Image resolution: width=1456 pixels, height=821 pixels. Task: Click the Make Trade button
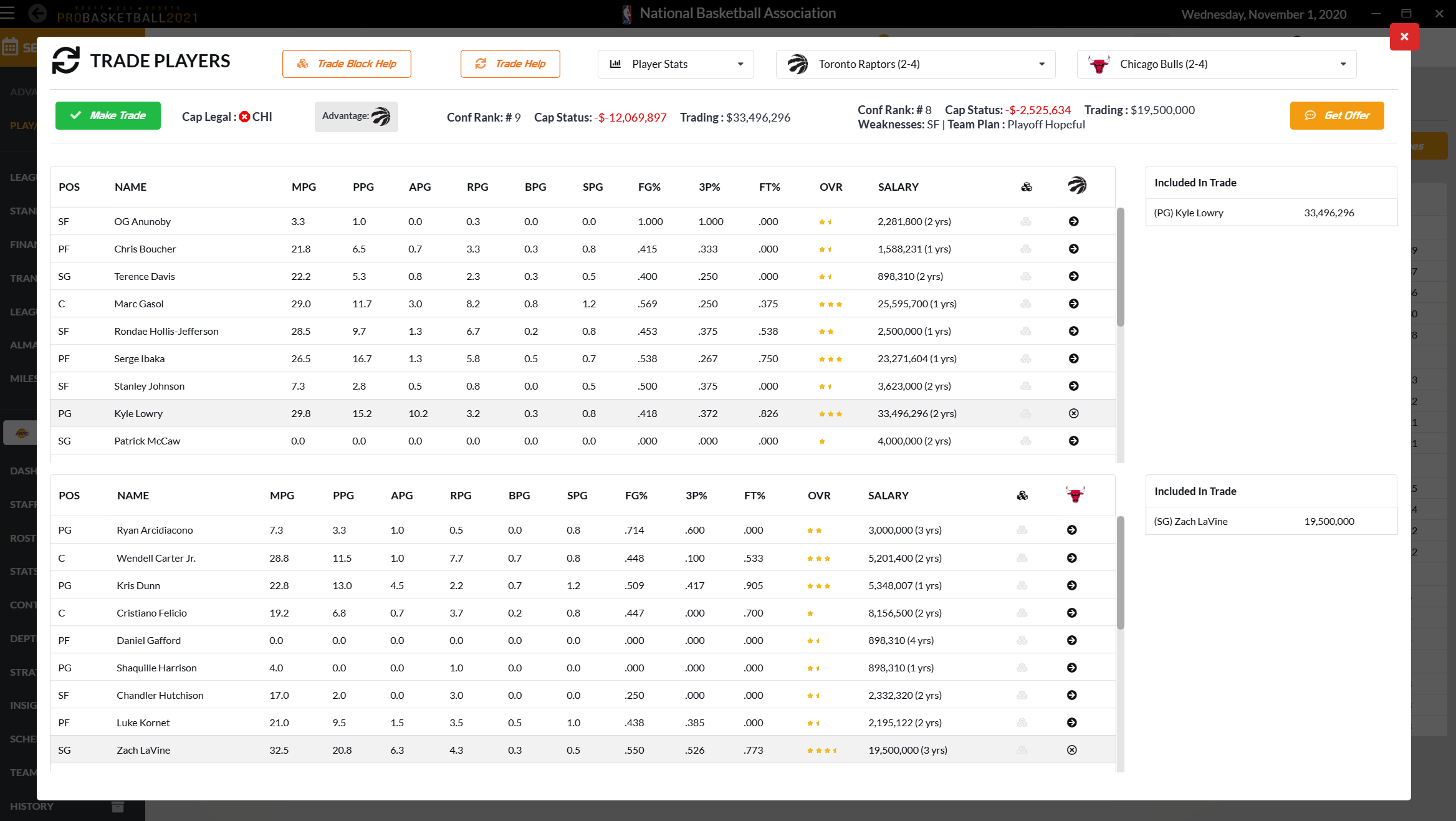point(107,115)
